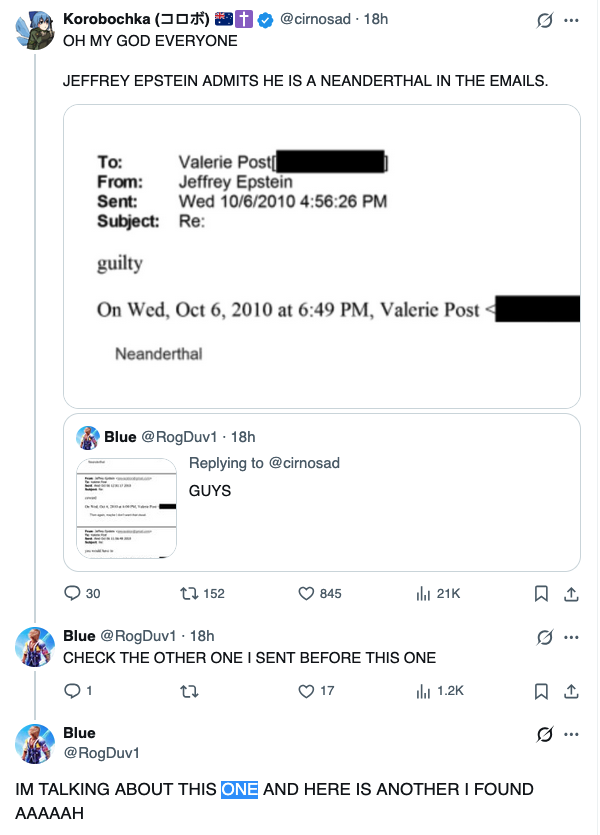
Task: Open Grok icon on Korobochka's tweet
Action: click(x=545, y=20)
